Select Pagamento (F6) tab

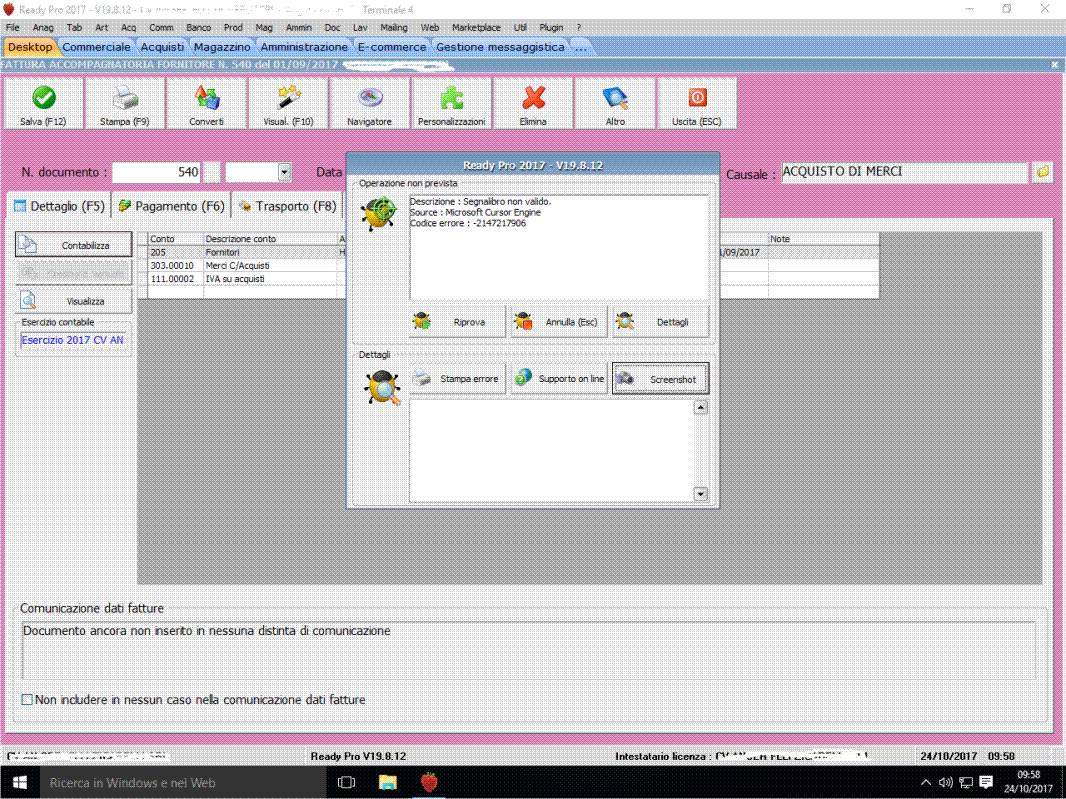coord(171,206)
